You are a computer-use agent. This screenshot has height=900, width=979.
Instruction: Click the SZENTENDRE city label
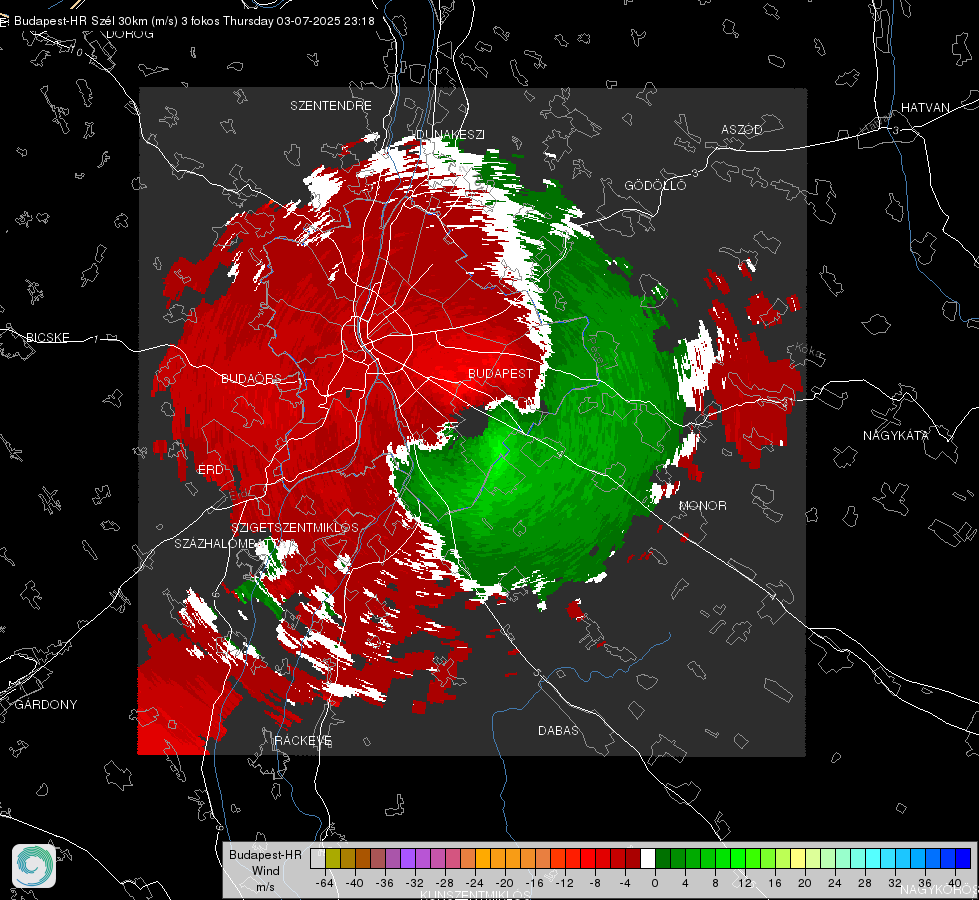click(x=331, y=106)
